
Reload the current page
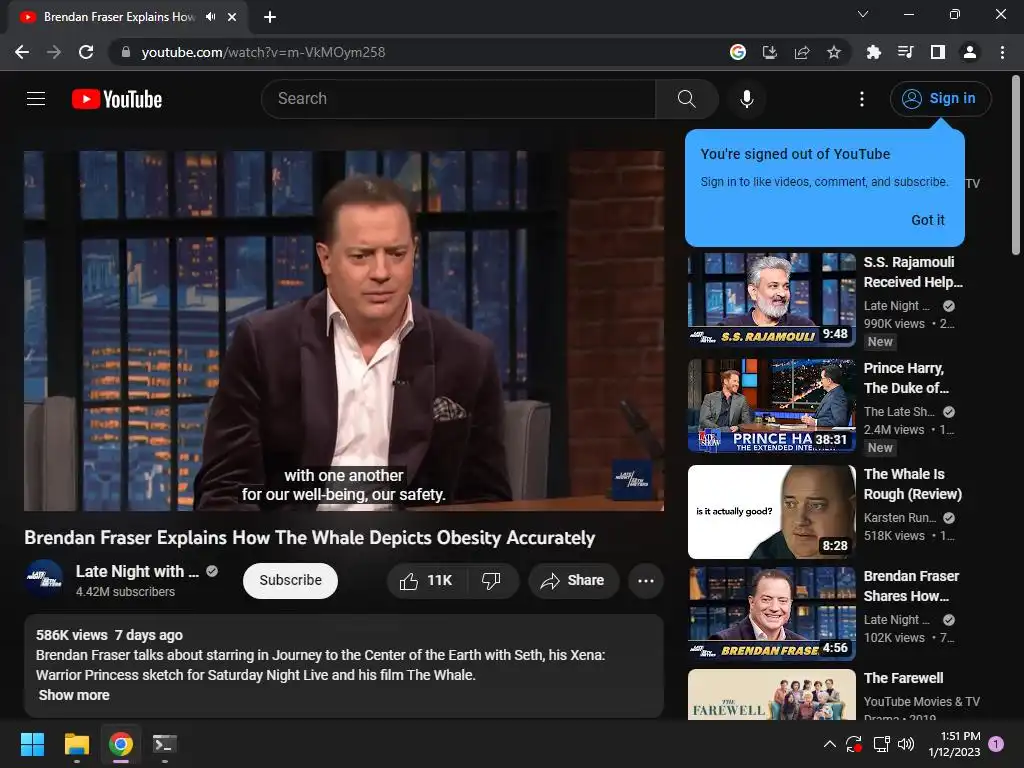pyautogui.click(x=86, y=52)
